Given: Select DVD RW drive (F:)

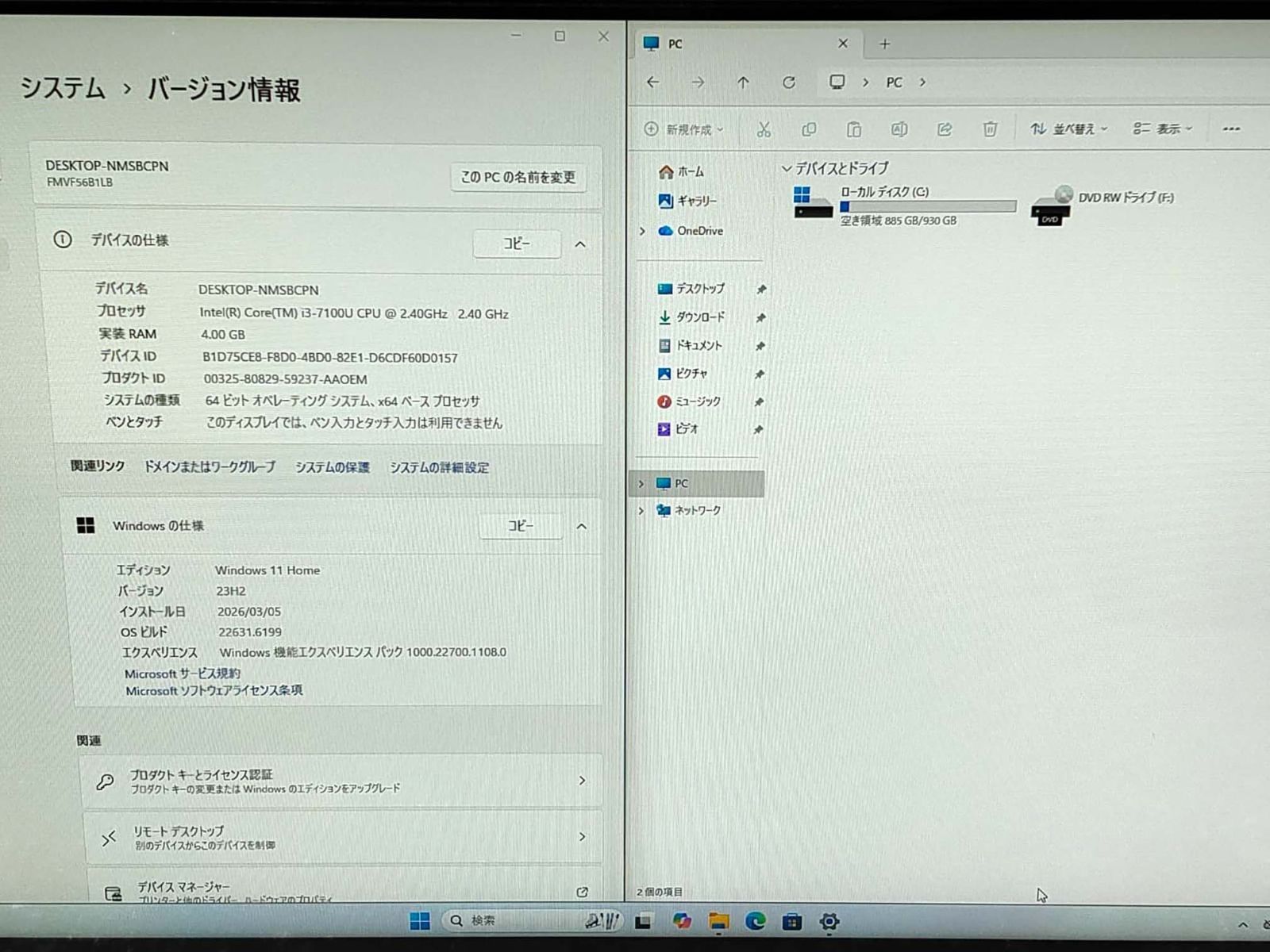Looking at the screenshot, I should (1103, 205).
